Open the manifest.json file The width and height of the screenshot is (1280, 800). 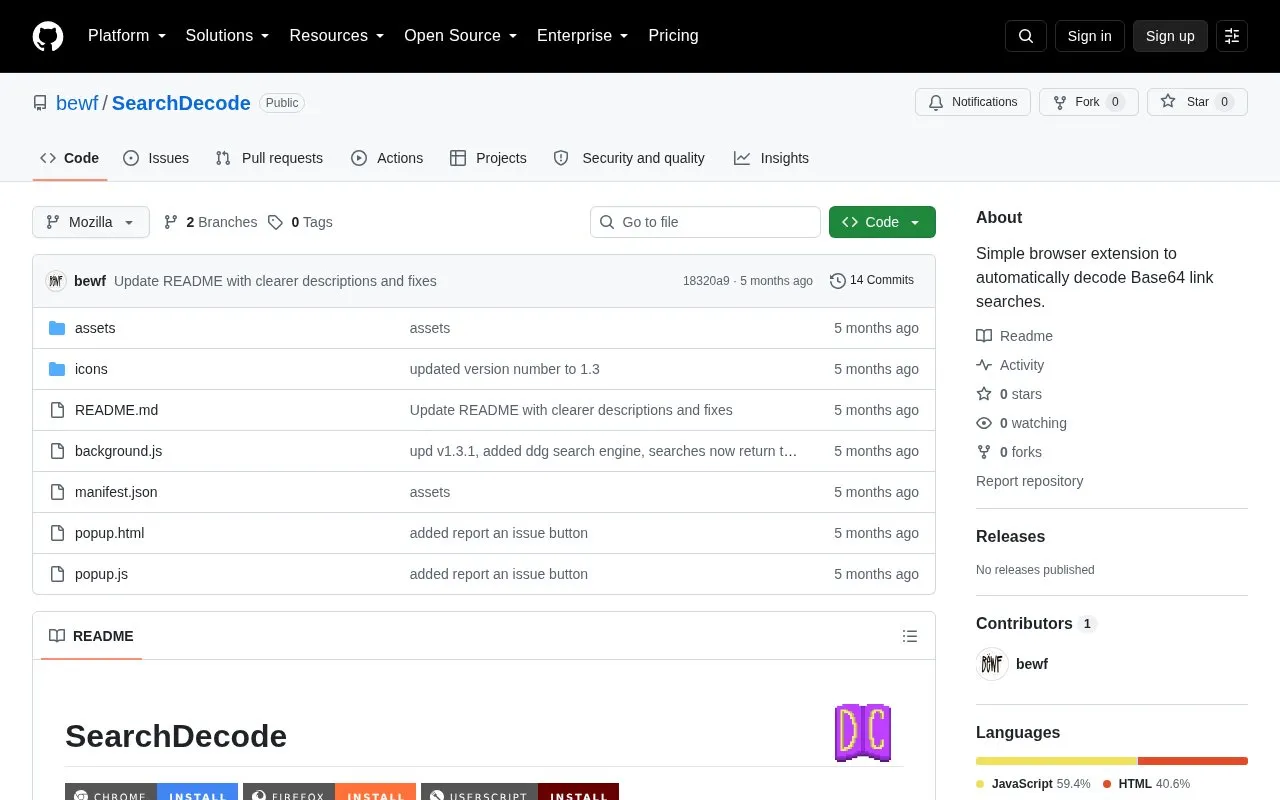116,492
